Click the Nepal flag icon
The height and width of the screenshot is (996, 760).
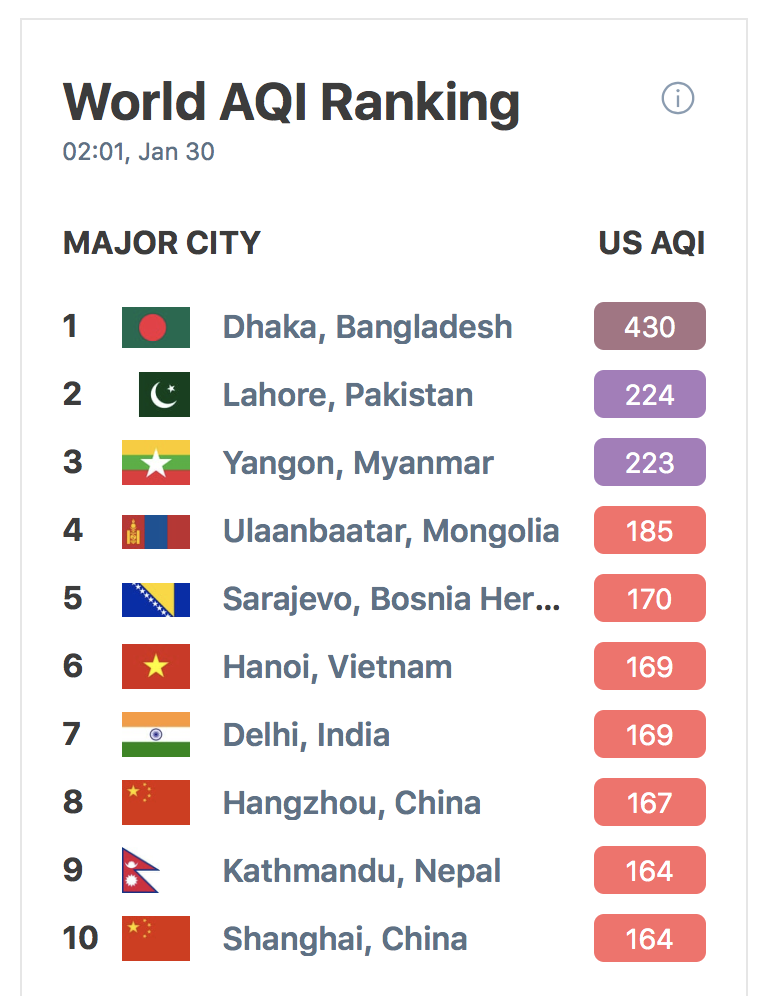tap(140, 870)
